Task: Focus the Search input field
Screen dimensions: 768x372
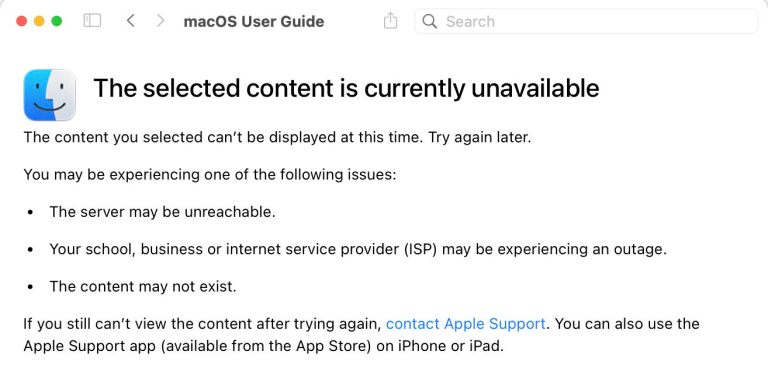Action: click(x=586, y=21)
